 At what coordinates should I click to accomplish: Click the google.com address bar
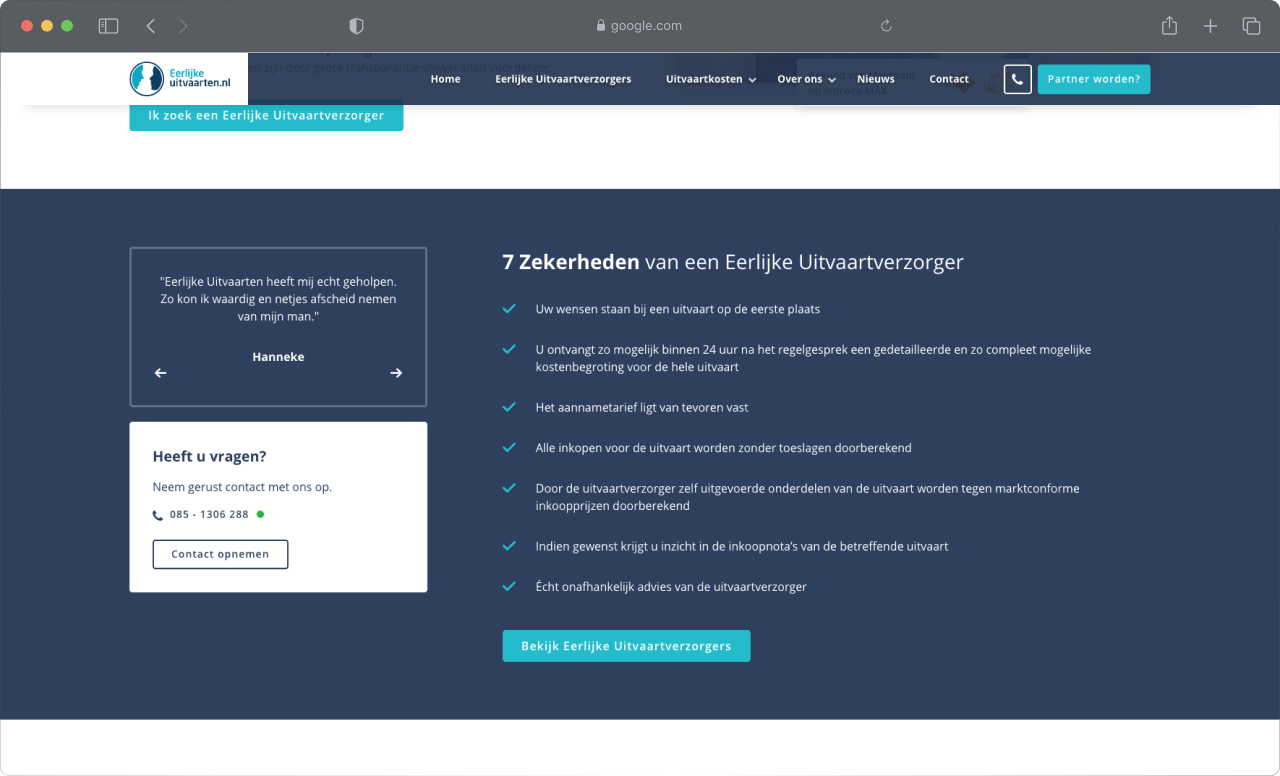[x=640, y=26]
